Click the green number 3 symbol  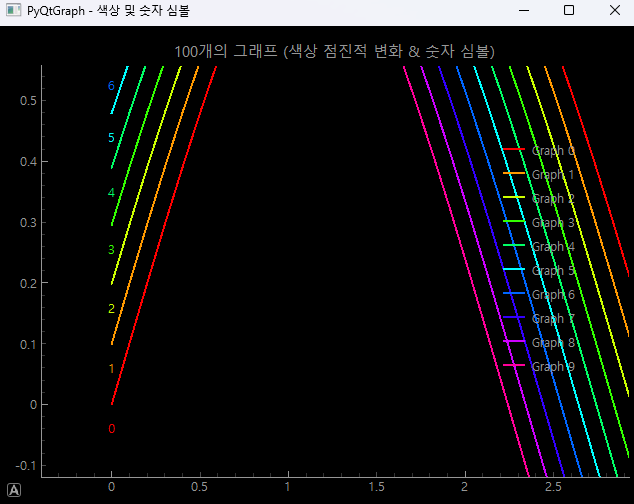(112, 250)
